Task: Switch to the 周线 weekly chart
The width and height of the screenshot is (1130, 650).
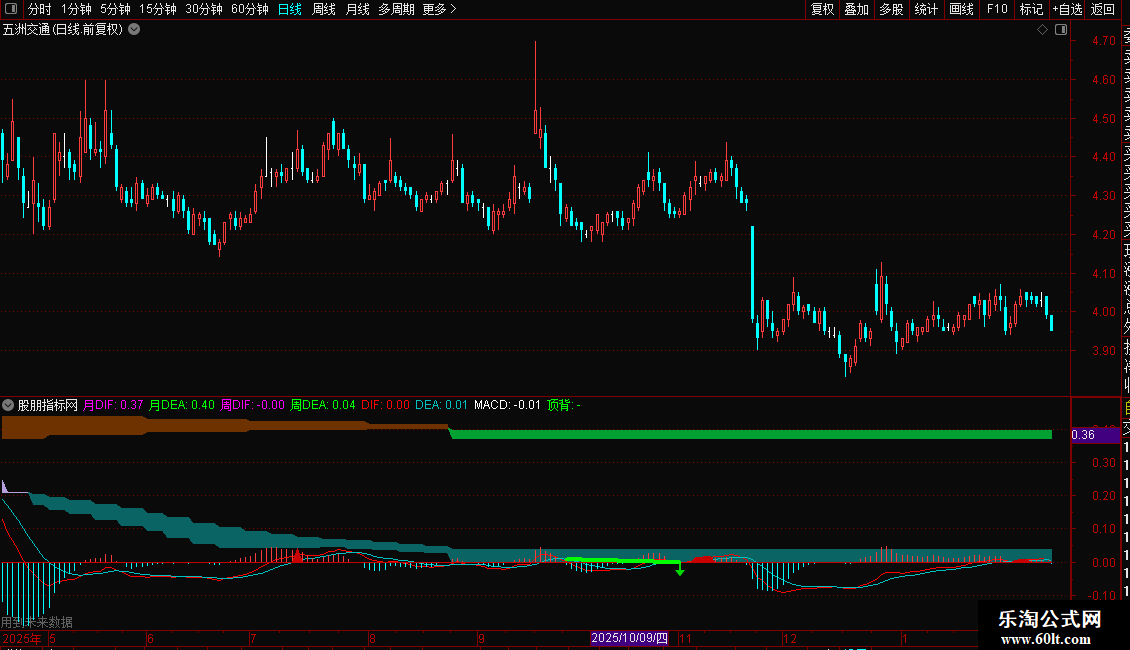Action: point(324,9)
